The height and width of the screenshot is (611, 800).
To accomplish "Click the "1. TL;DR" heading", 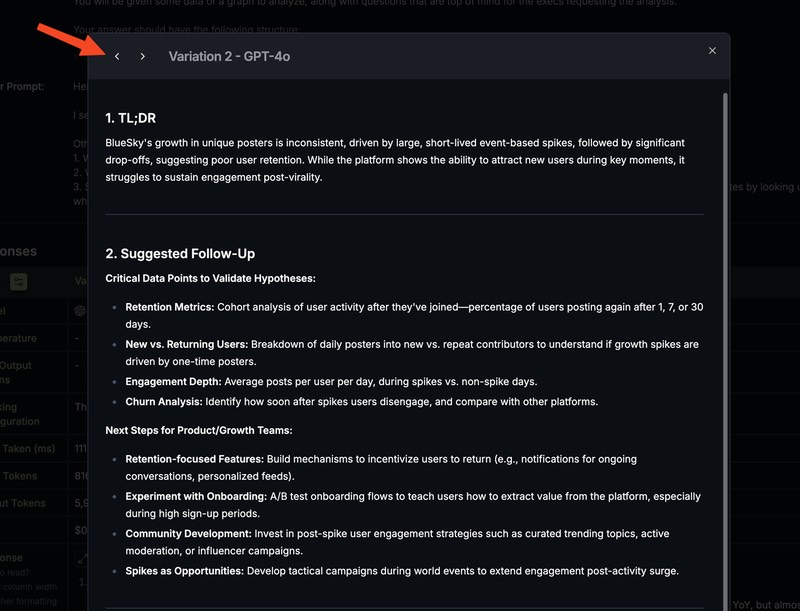I will [x=130, y=118].
